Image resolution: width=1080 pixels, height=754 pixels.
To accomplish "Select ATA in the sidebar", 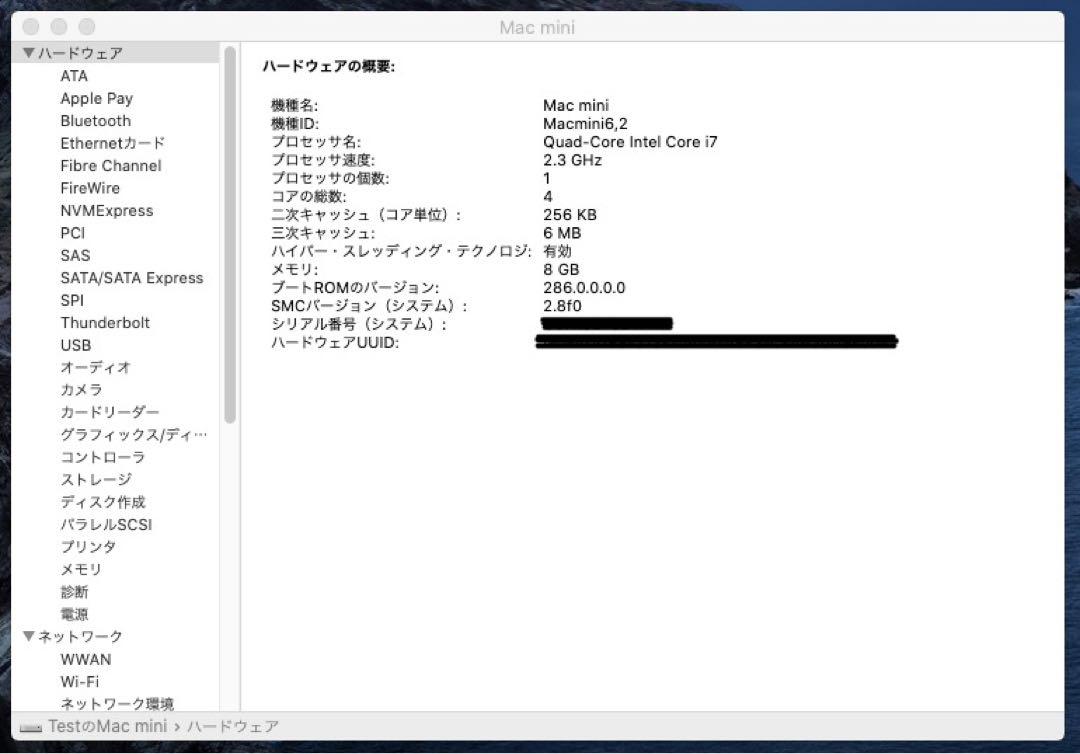I will point(74,76).
